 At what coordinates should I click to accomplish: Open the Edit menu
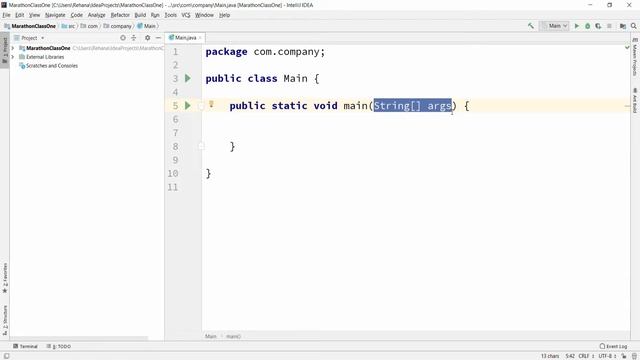pos(20,15)
